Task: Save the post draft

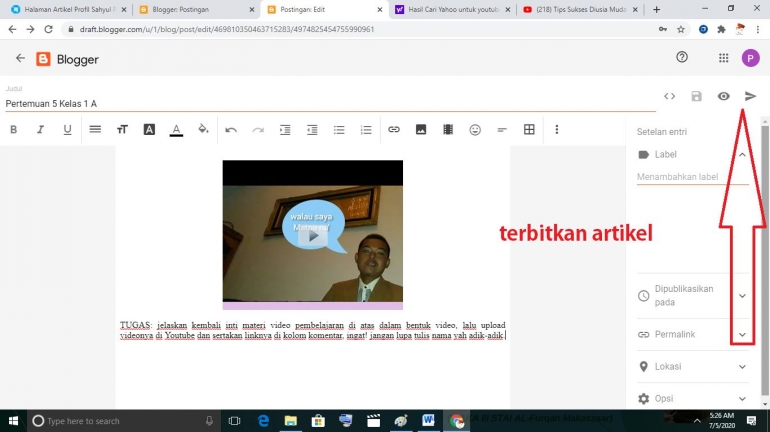Action: [x=696, y=96]
